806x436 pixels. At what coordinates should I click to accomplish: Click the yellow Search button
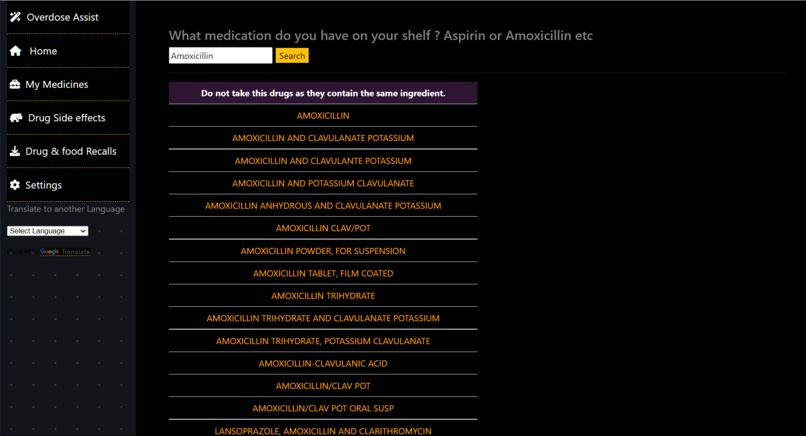click(292, 56)
